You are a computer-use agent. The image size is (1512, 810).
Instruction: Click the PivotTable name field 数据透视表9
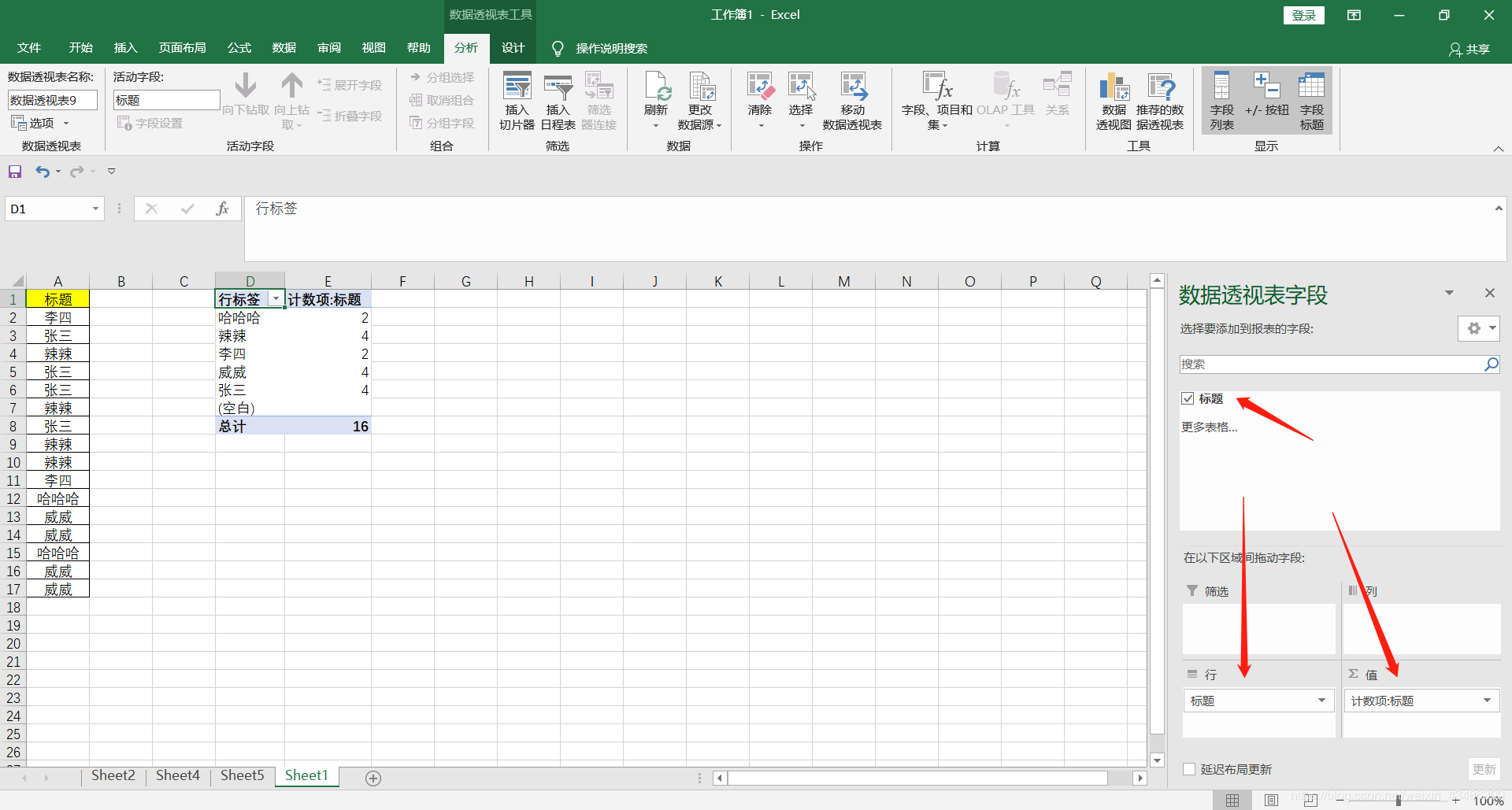(52, 100)
